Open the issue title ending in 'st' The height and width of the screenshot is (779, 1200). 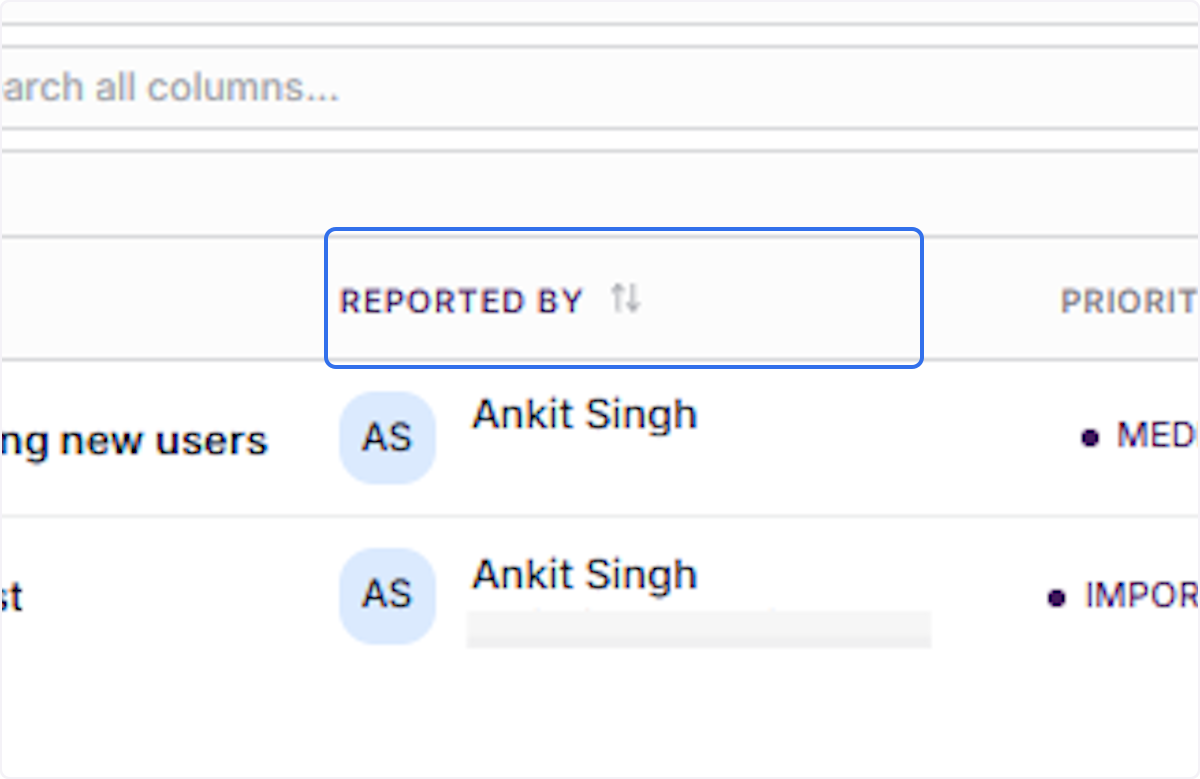coord(11,597)
